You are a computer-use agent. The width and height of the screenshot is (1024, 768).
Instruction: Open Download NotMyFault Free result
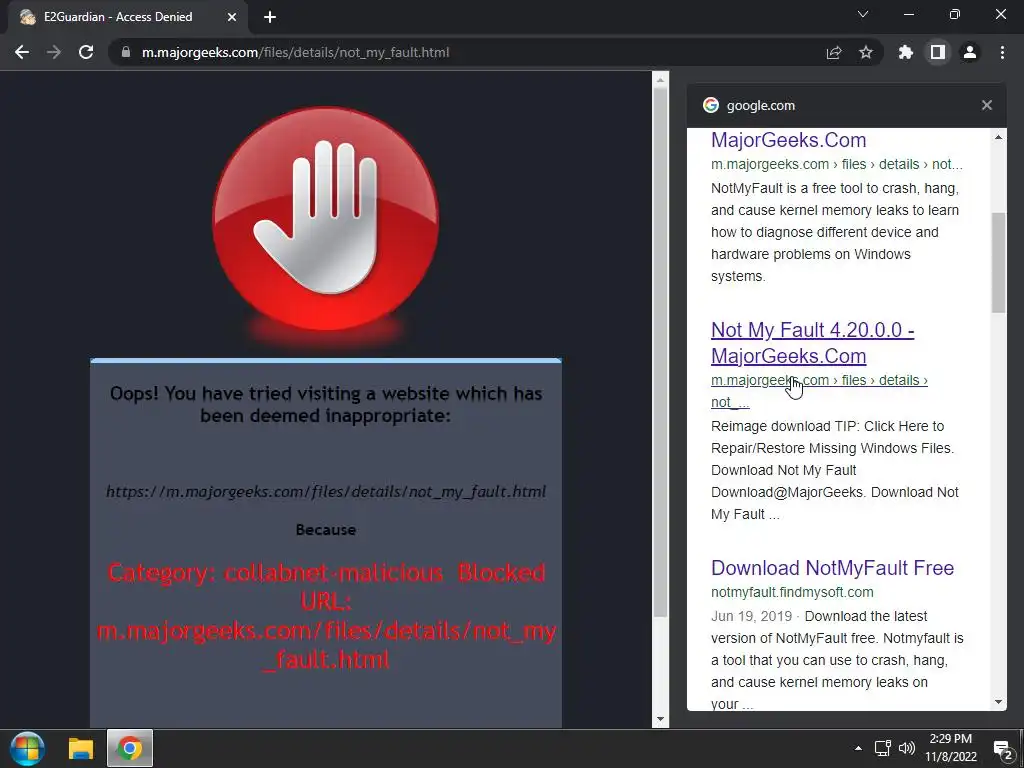click(832, 568)
